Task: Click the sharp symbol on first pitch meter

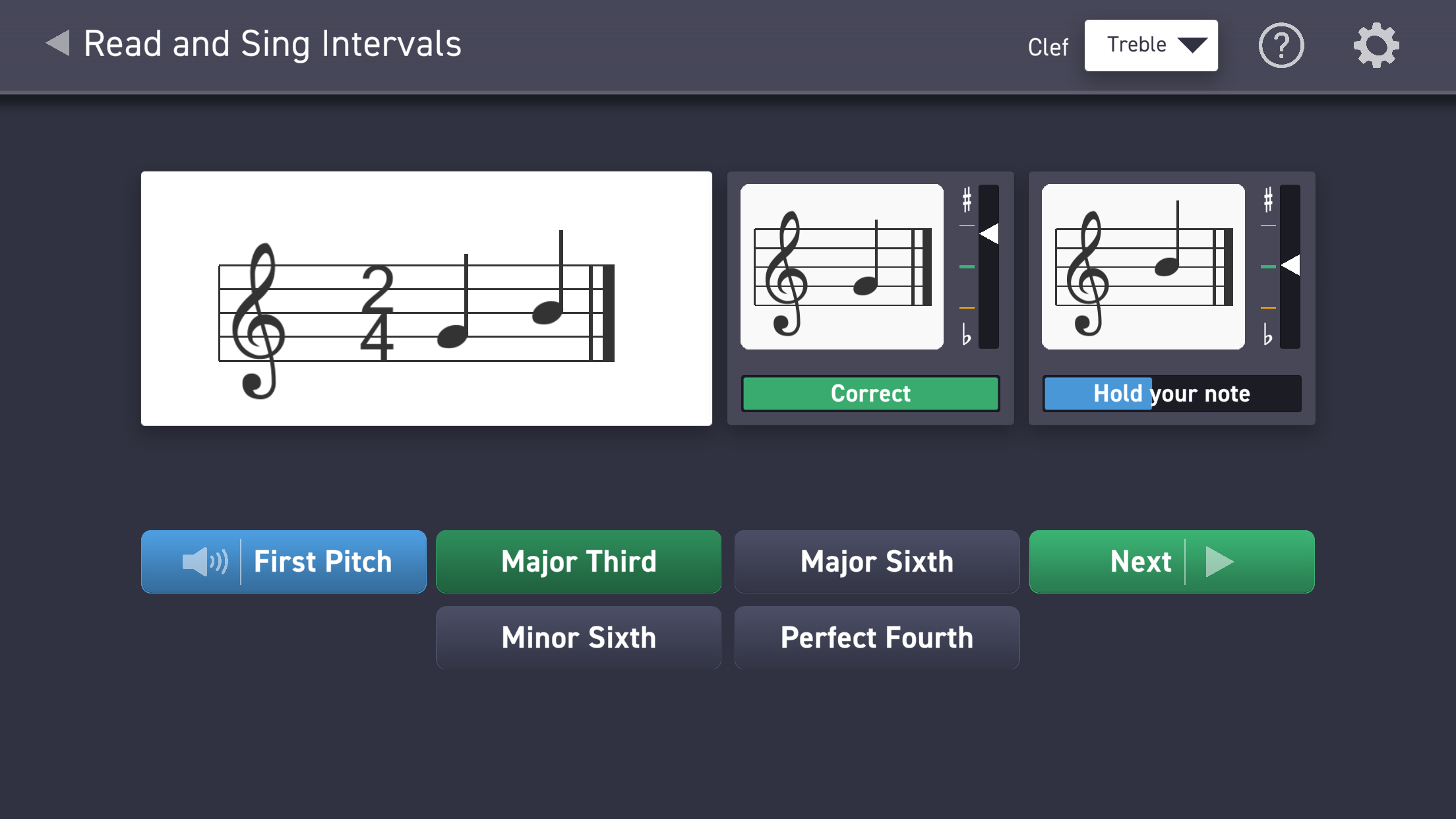Action: pyautogui.click(x=967, y=200)
